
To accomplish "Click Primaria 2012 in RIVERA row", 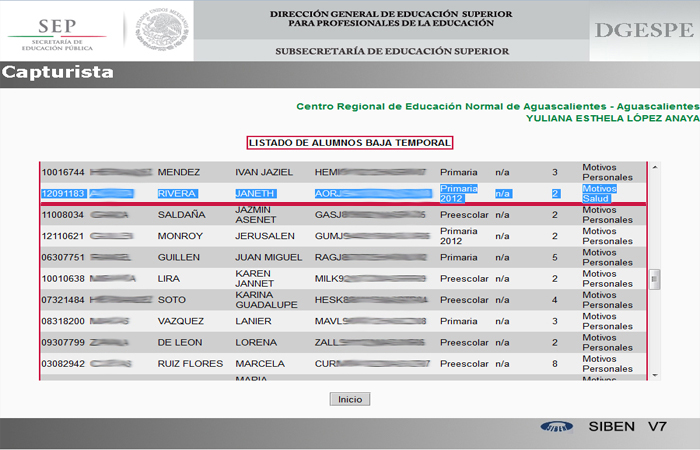I will coord(458,194).
